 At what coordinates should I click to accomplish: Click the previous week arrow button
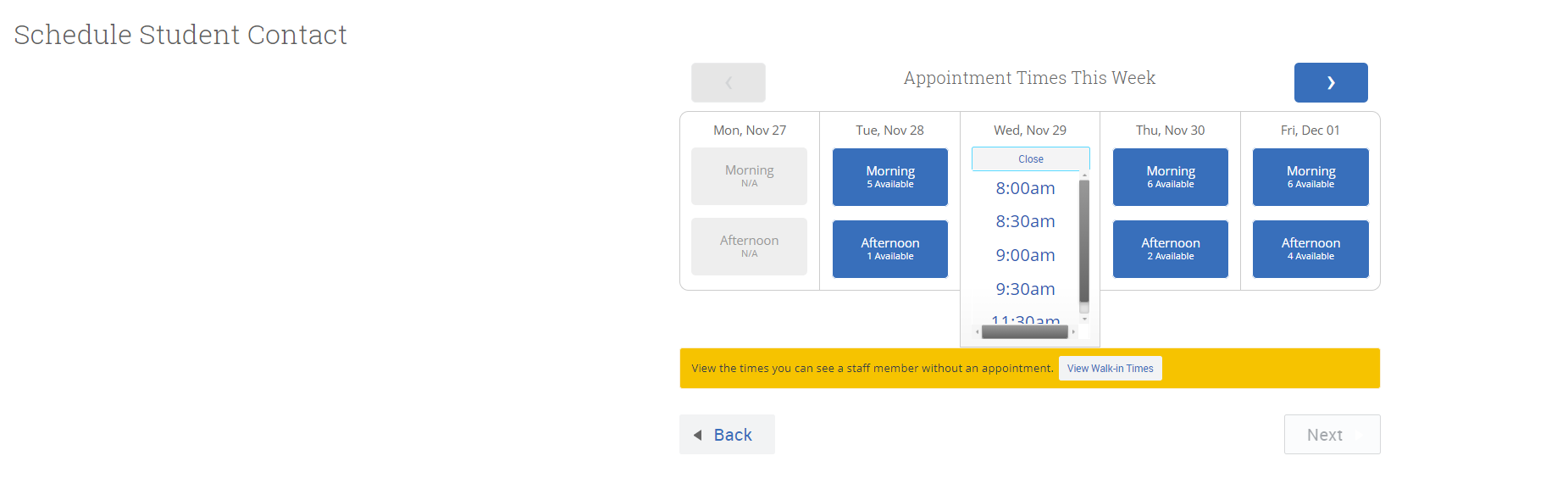(729, 82)
